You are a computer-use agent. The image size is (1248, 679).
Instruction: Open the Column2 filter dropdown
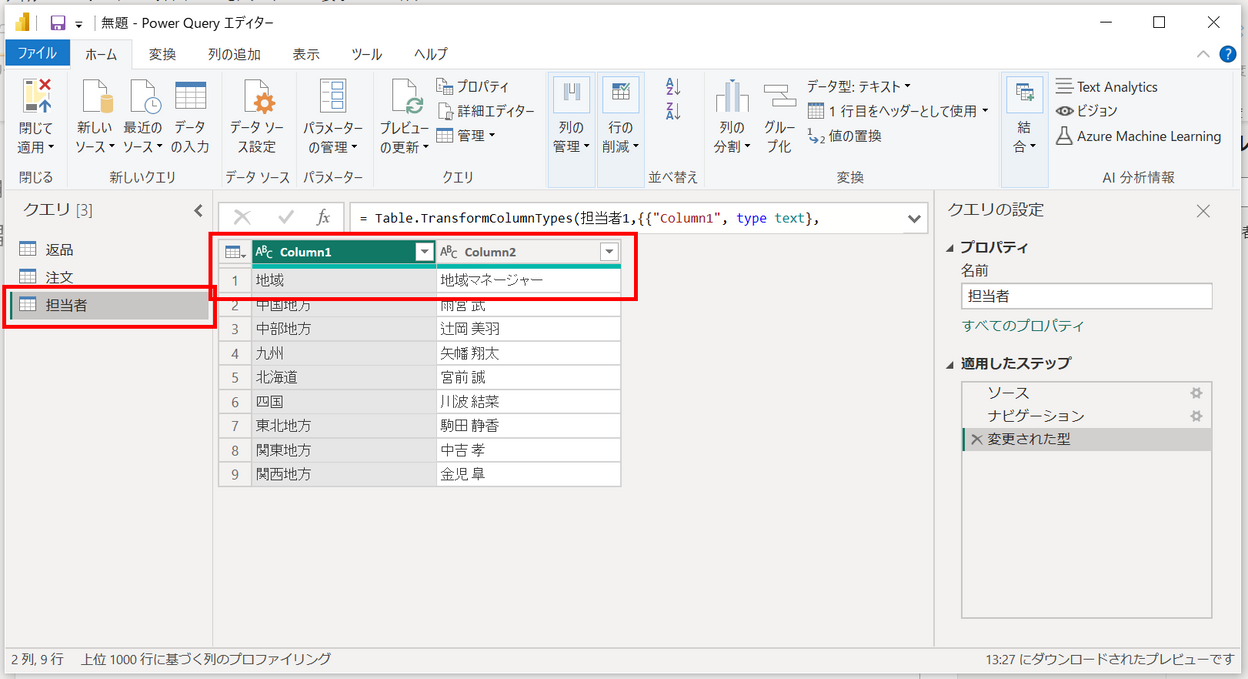coord(609,252)
